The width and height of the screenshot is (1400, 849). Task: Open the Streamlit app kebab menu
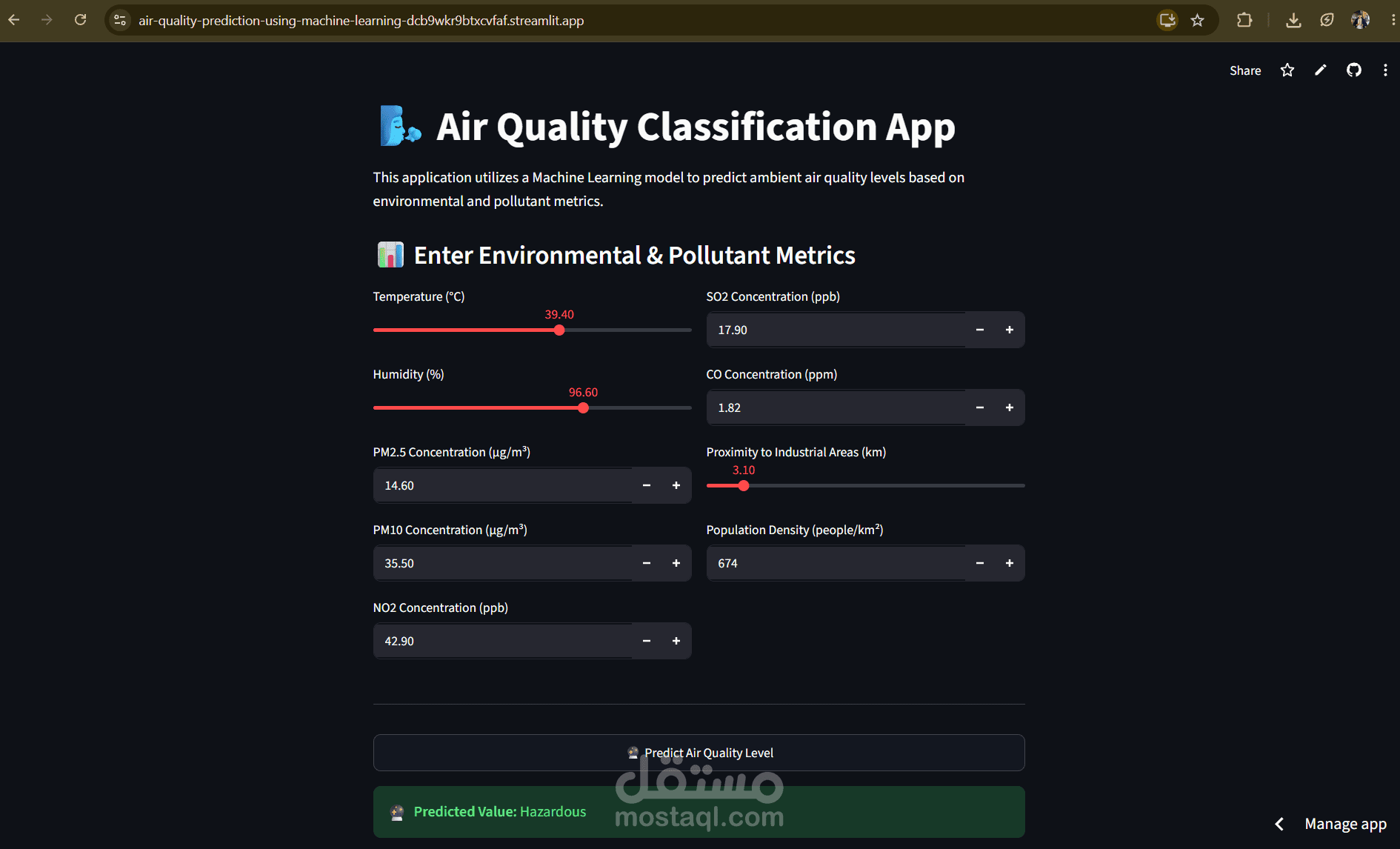coord(1385,70)
